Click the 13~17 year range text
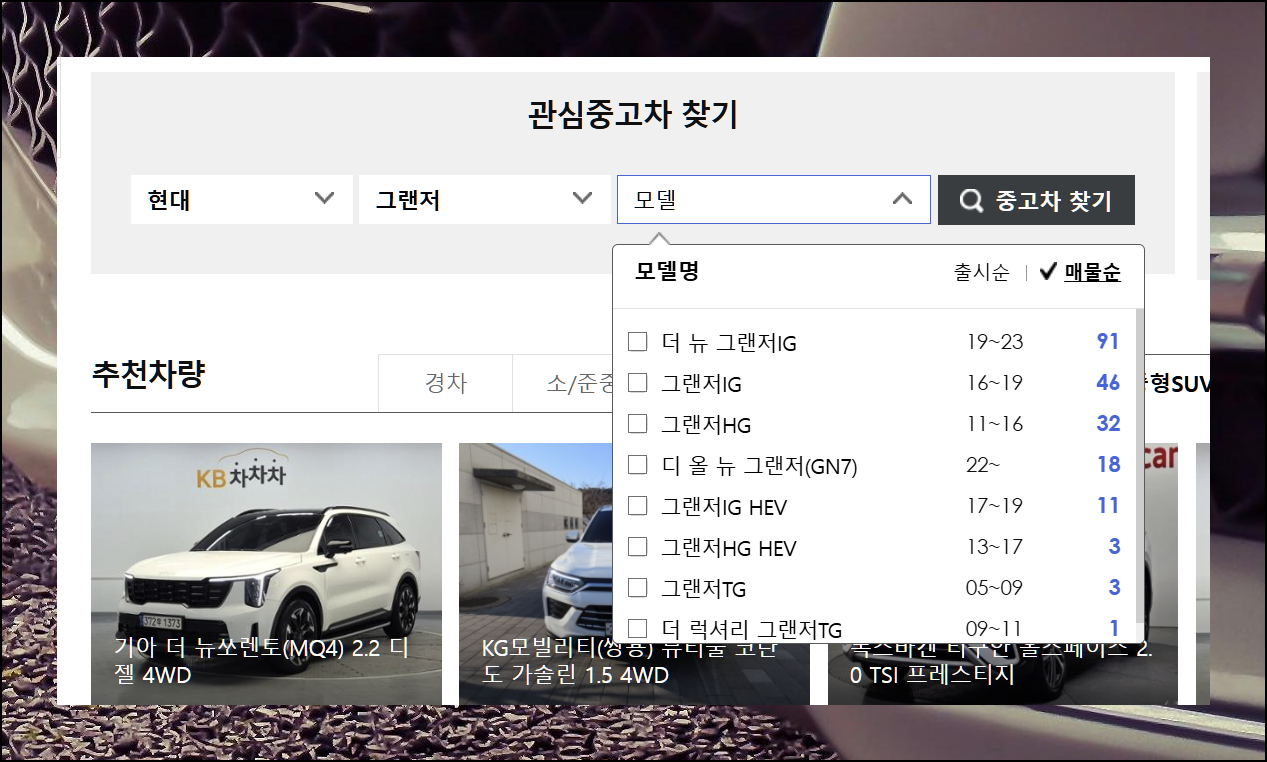This screenshot has width=1267, height=762. [995, 547]
